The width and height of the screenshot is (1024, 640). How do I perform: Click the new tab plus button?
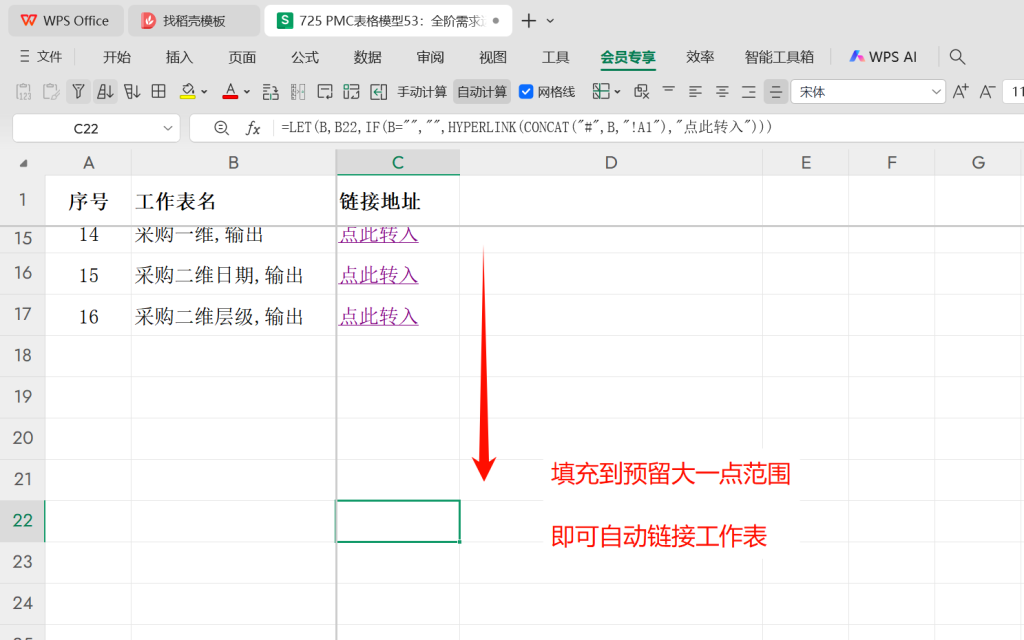(529, 21)
